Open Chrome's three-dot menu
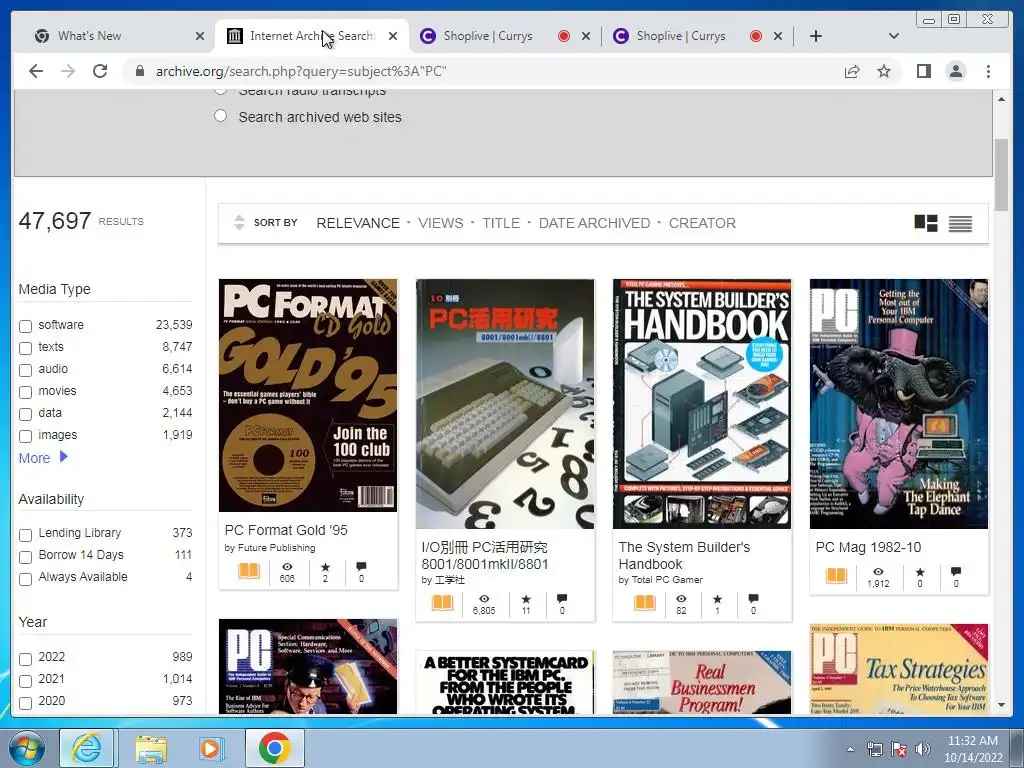Screen dimensions: 1024x768 tap(988, 71)
